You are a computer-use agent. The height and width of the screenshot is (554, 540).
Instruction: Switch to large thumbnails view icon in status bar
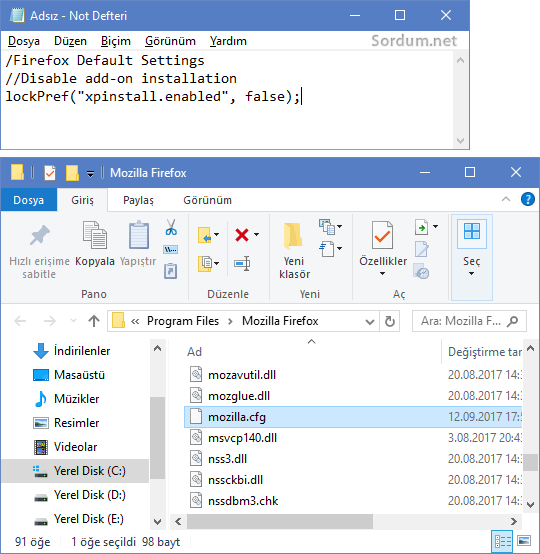pos(524,541)
